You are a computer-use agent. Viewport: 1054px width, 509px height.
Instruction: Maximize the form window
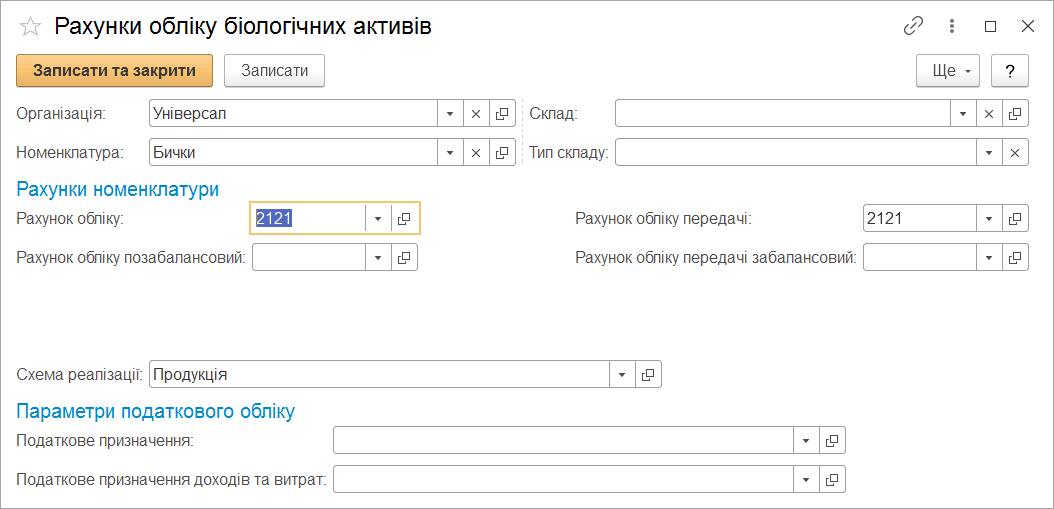click(x=989, y=26)
